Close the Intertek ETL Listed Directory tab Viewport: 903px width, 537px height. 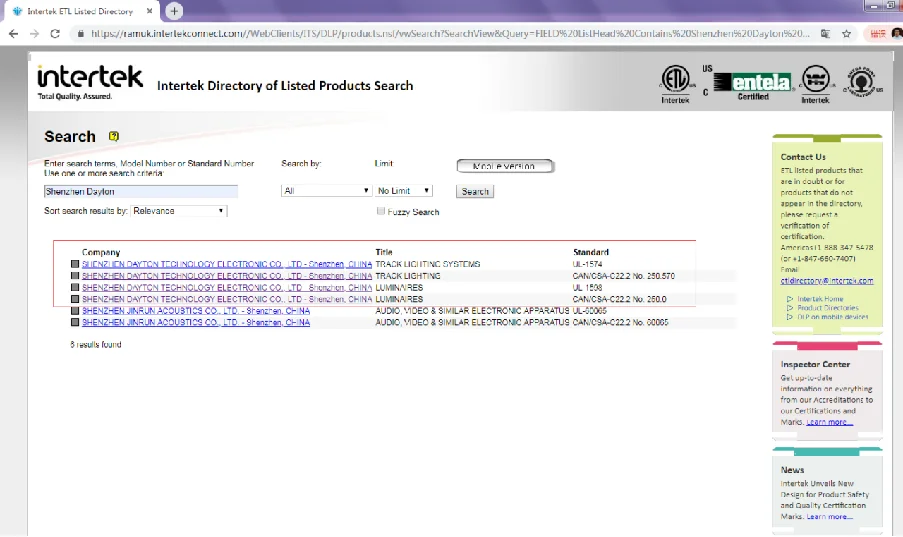(149, 11)
